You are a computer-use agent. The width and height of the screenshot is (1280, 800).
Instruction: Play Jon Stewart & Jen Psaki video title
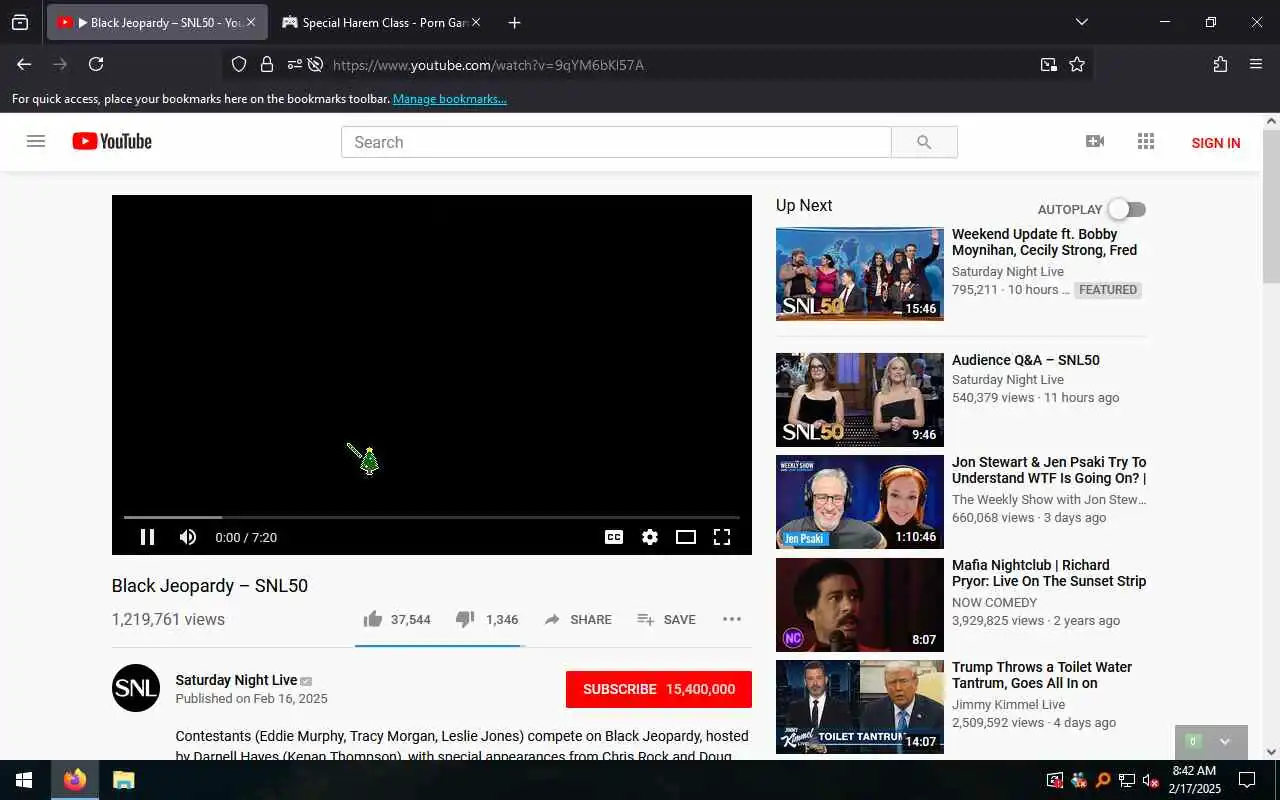pyautogui.click(x=1049, y=470)
